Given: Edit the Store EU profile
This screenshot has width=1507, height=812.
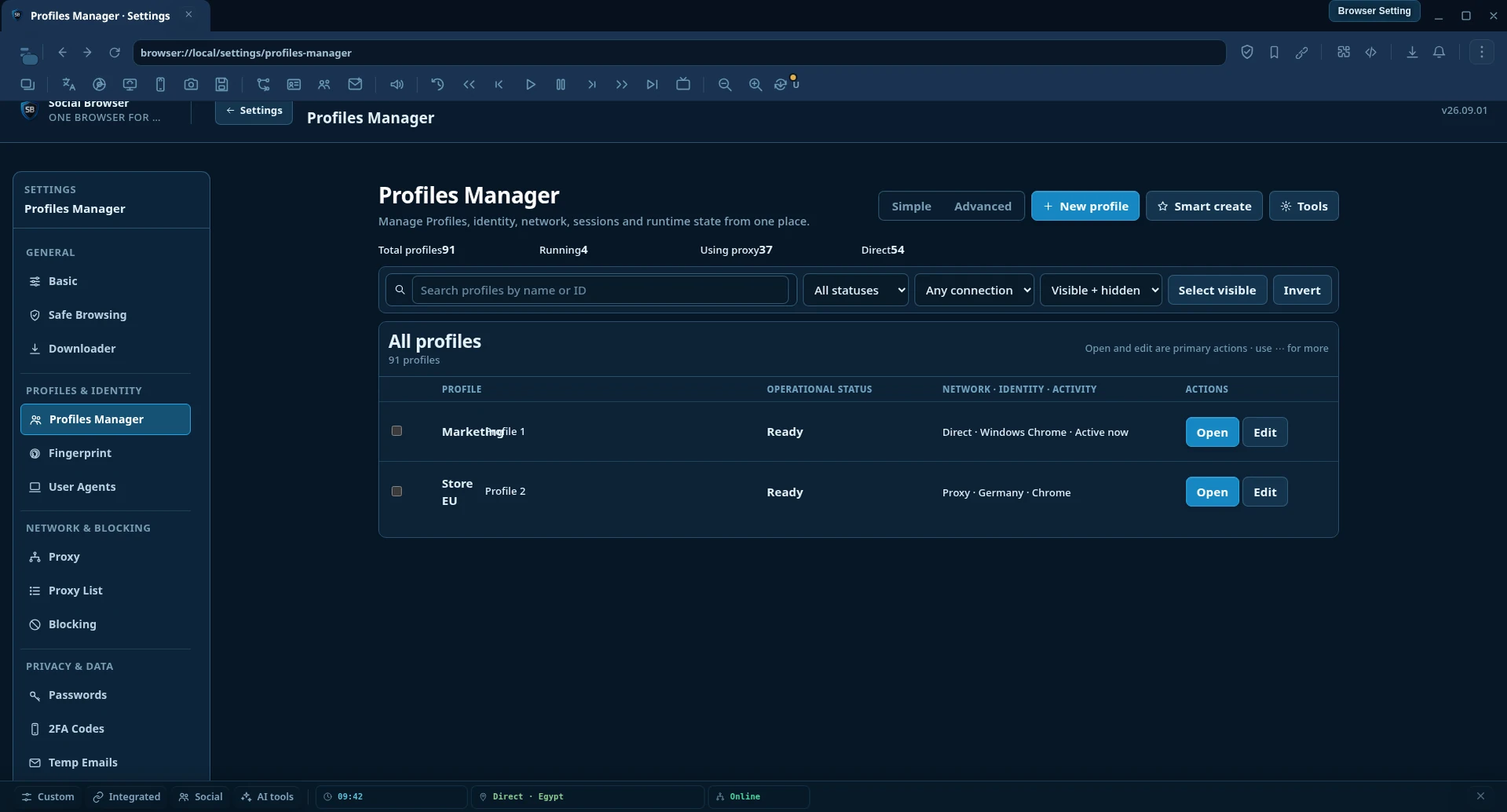Looking at the screenshot, I should coord(1264,492).
